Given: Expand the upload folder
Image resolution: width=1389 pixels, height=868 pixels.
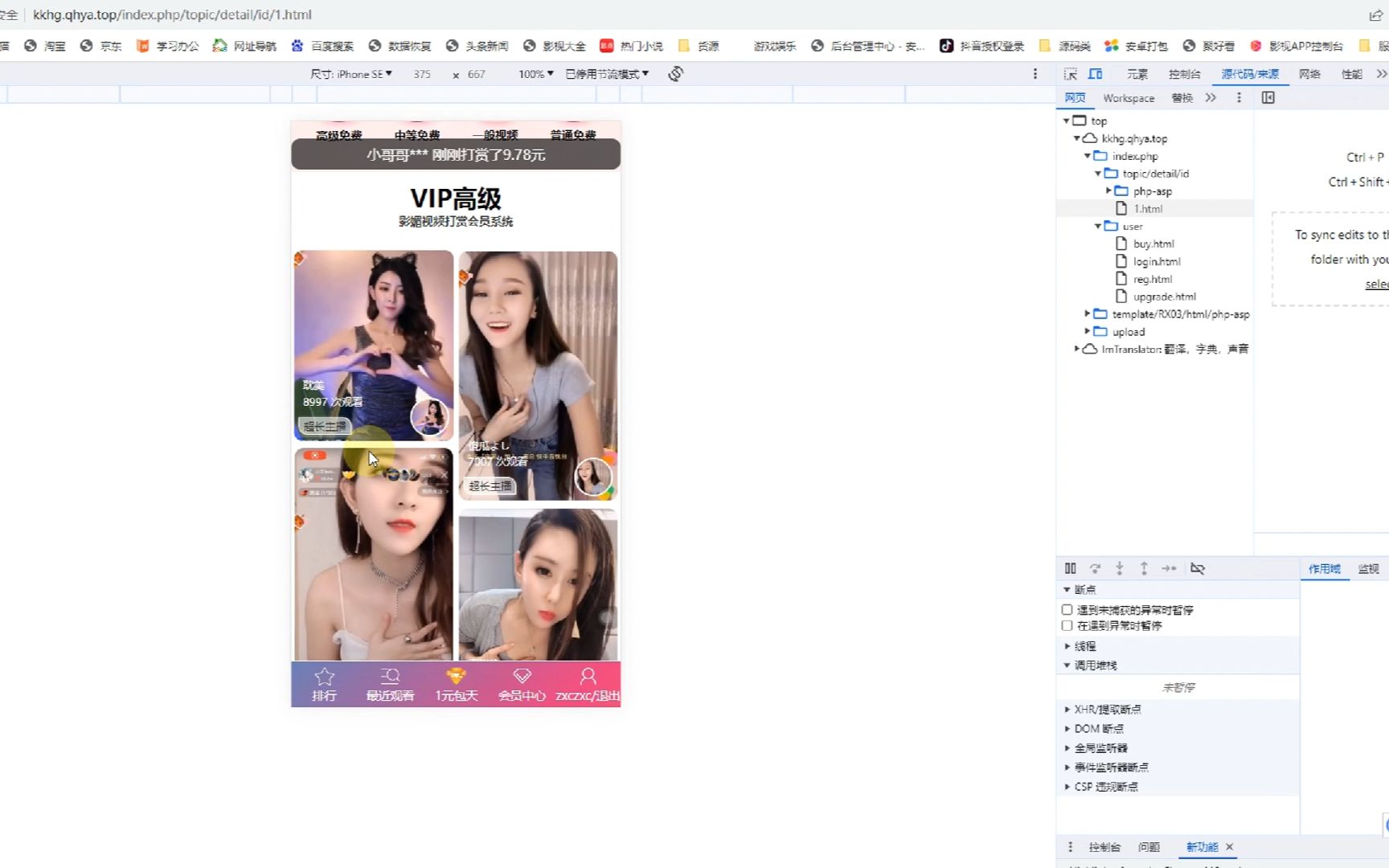Looking at the screenshot, I should (x=1088, y=331).
